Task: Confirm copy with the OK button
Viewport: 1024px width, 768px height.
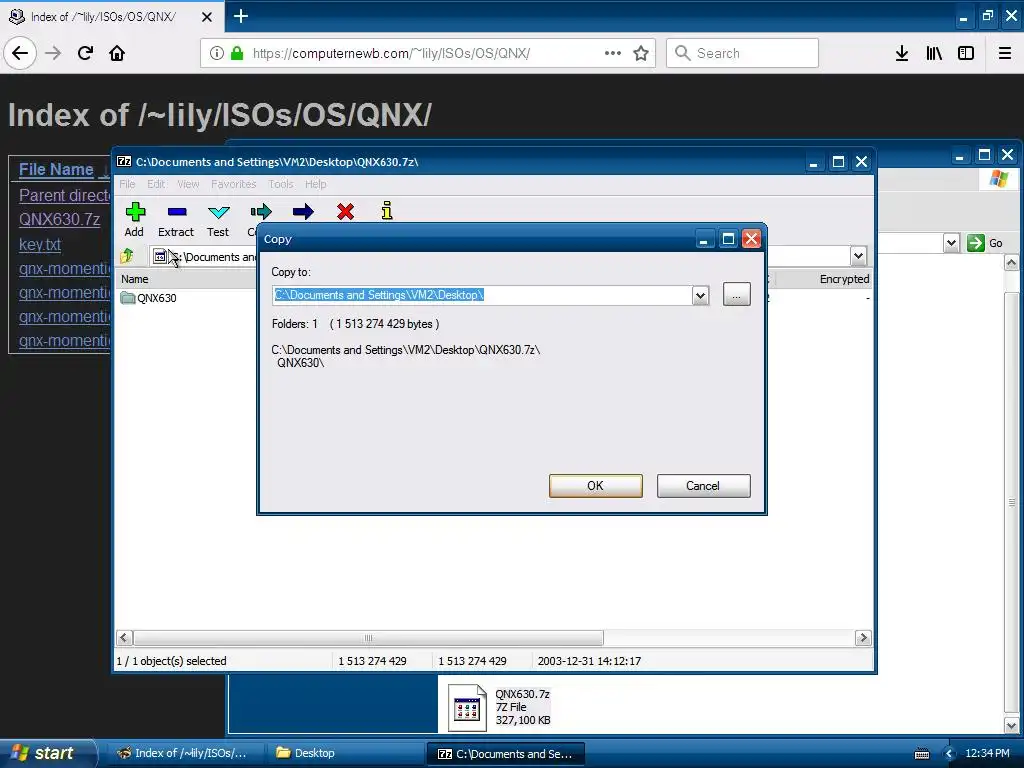Action: (x=596, y=486)
